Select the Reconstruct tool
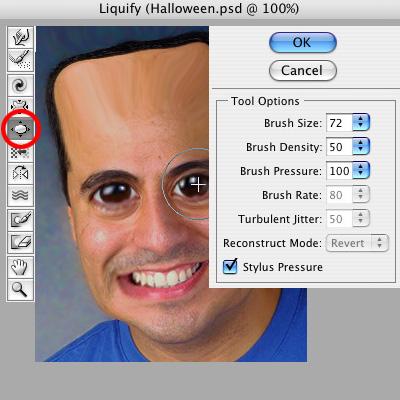Viewport: 400px width, 400px height. pos(21,60)
